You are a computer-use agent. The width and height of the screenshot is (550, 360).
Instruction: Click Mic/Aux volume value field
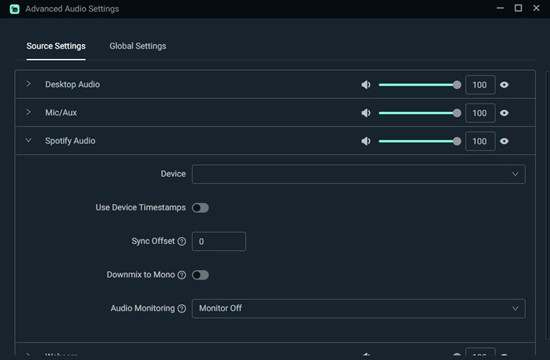point(480,113)
